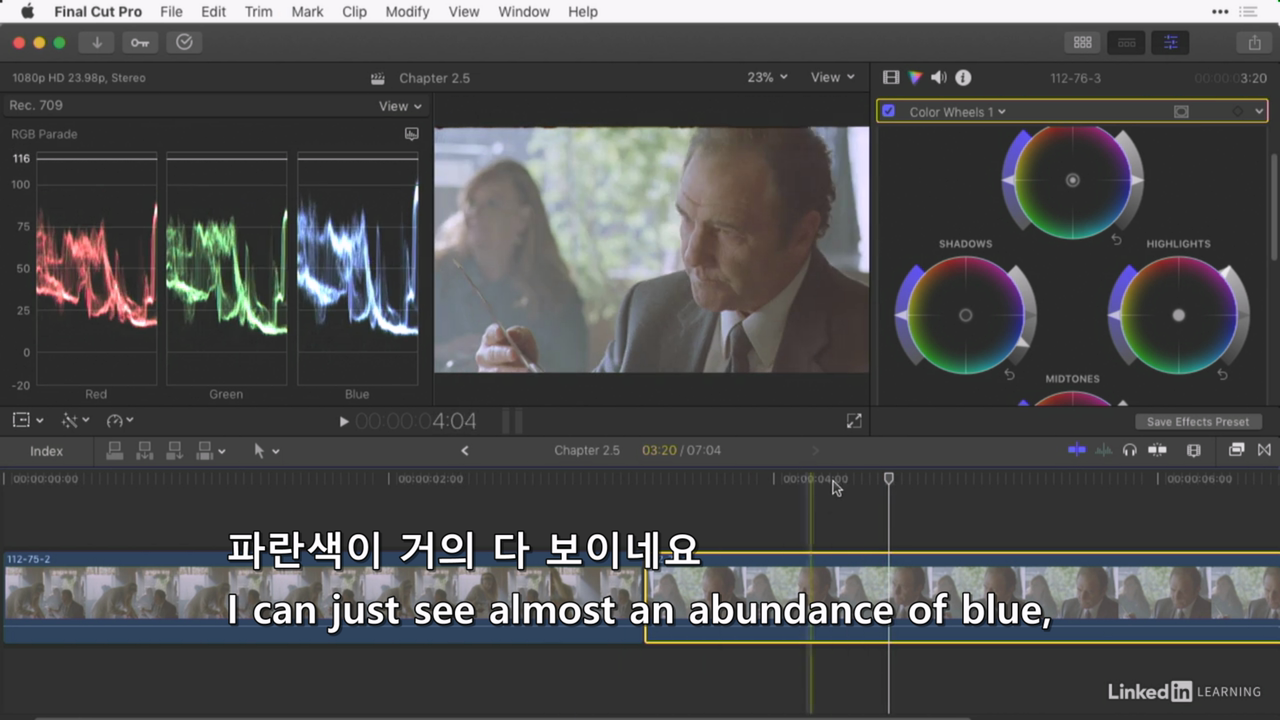The width and height of the screenshot is (1280, 720).
Task: Open the File menu
Action: click(x=171, y=12)
